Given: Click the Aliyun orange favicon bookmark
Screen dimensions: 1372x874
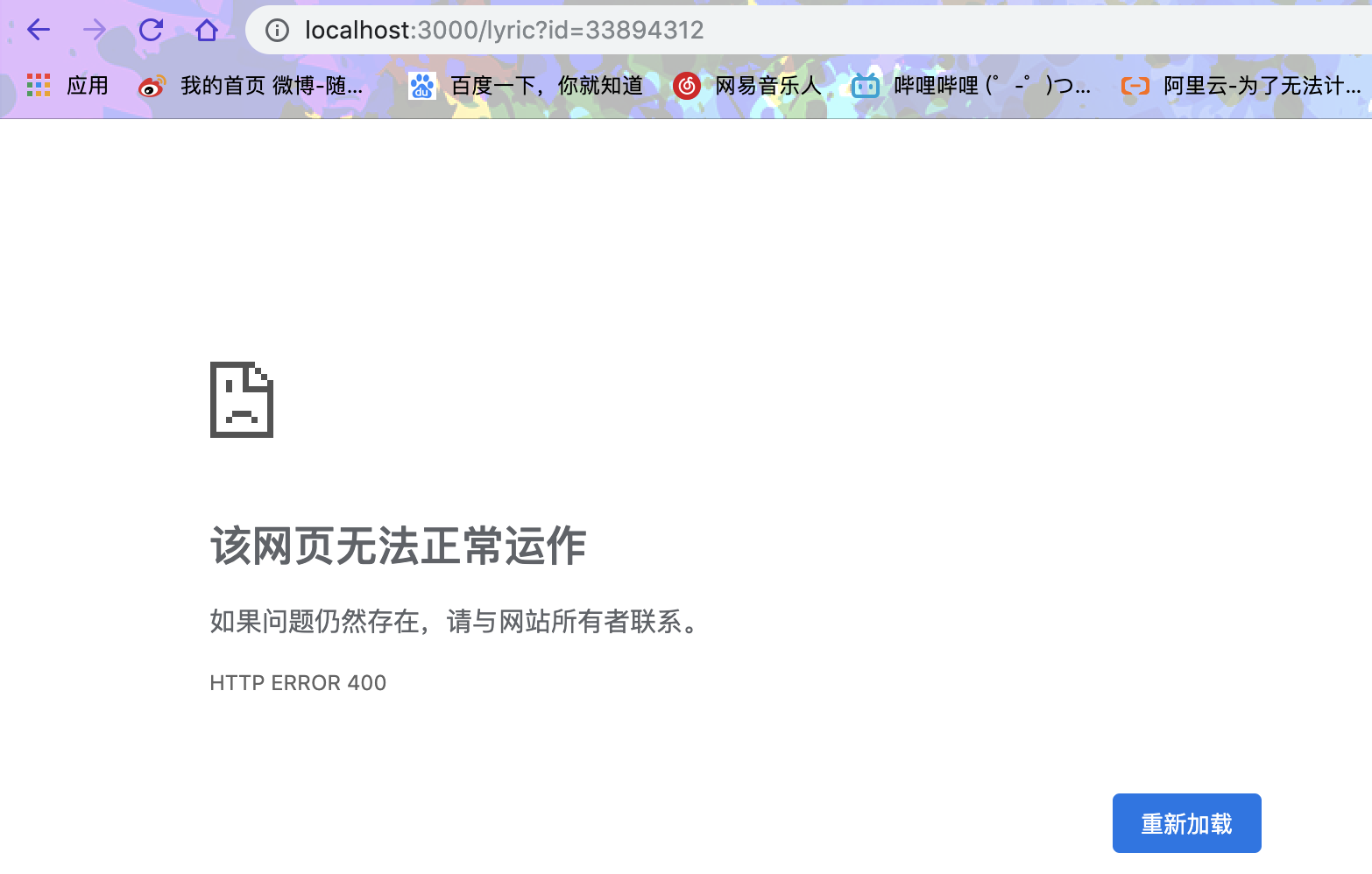Looking at the screenshot, I should tap(1135, 85).
